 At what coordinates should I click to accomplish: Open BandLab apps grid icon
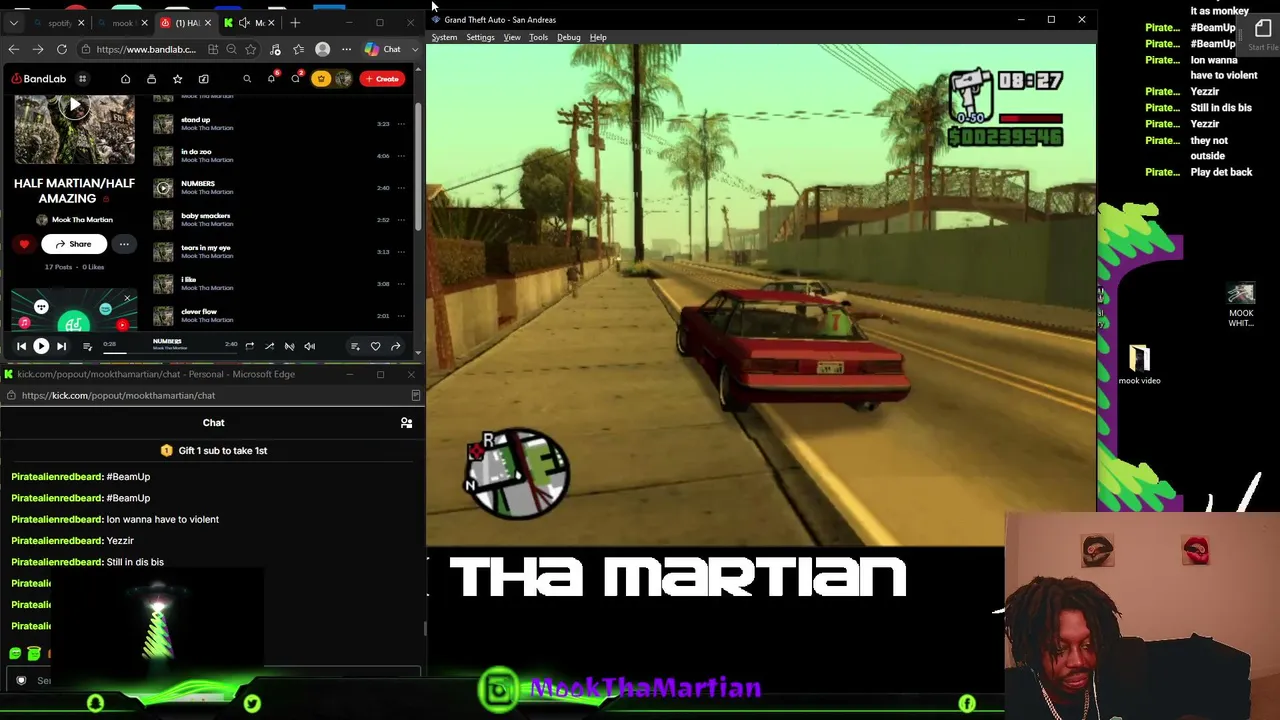click(x=82, y=79)
